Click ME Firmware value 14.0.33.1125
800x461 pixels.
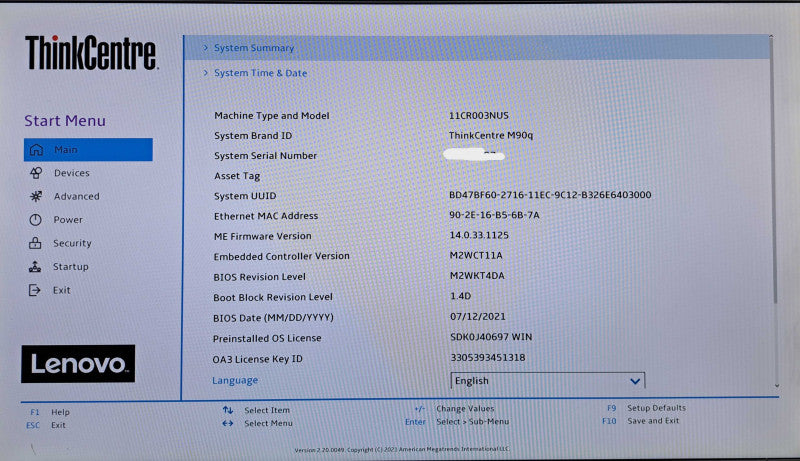click(479, 235)
